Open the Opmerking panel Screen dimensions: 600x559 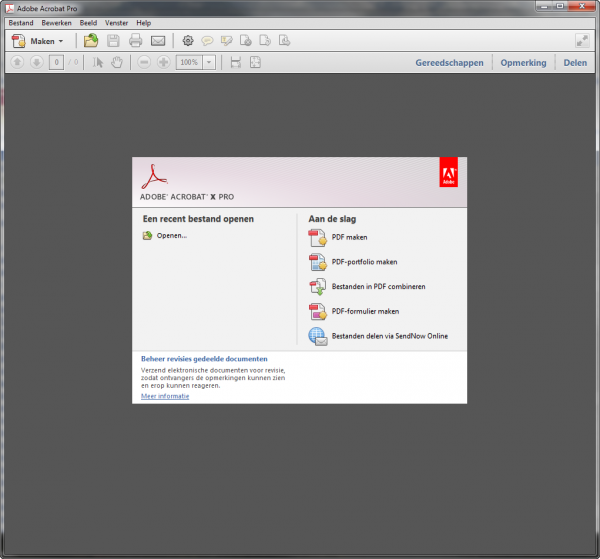[523, 63]
